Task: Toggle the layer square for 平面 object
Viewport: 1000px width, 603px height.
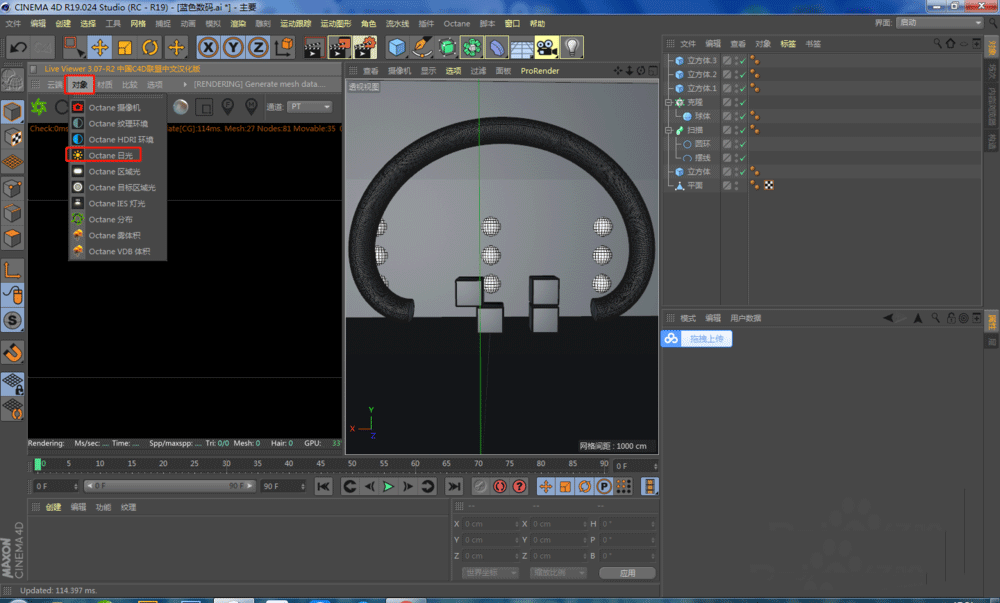Action: tap(727, 186)
